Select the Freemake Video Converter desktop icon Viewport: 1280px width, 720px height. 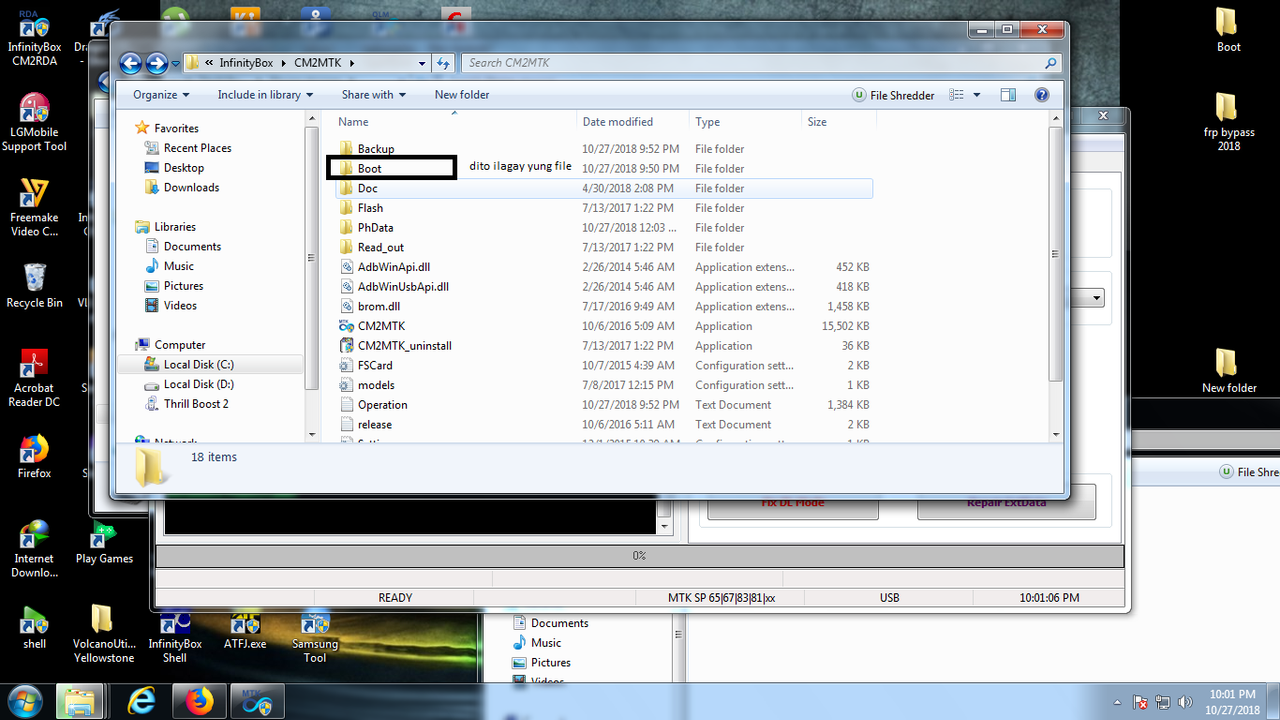(34, 208)
